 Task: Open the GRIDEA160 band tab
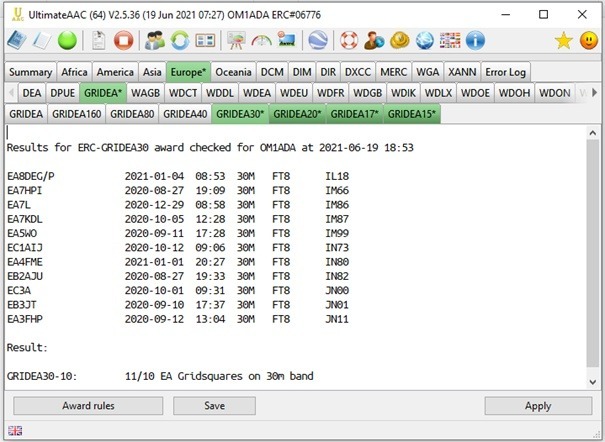(x=77, y=114)
